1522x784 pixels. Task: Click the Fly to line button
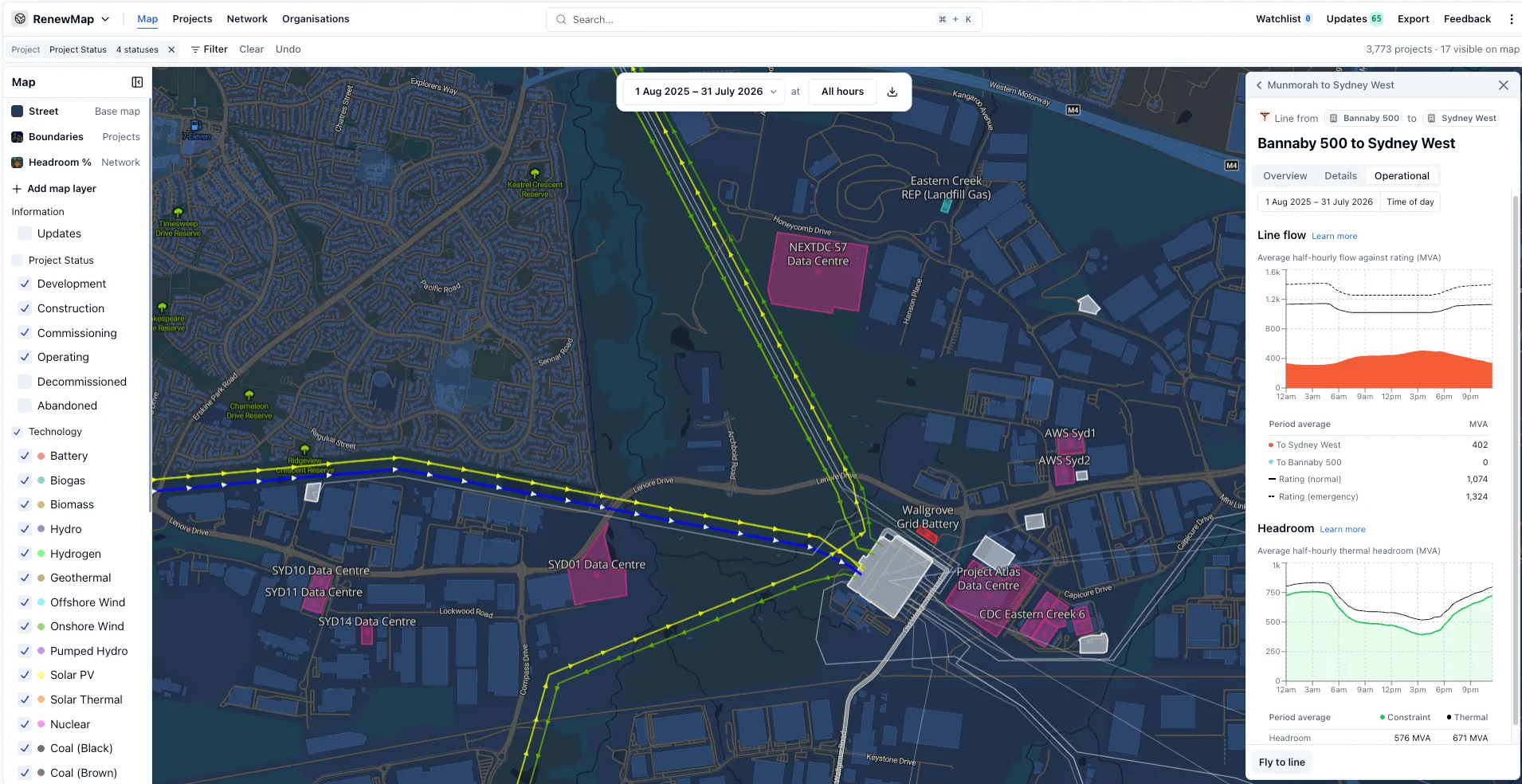[x=1281, y=762]
